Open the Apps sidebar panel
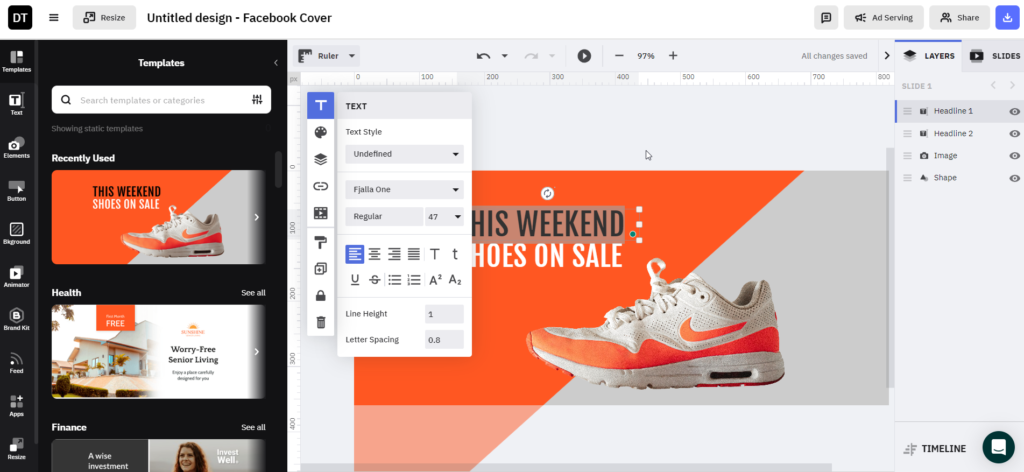 click(16, 406)
